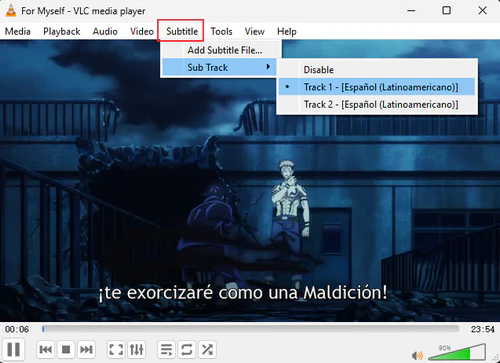500x363 pixels.
Task: Choose Add Subtitle File option
Action: (x=220, y=50)
